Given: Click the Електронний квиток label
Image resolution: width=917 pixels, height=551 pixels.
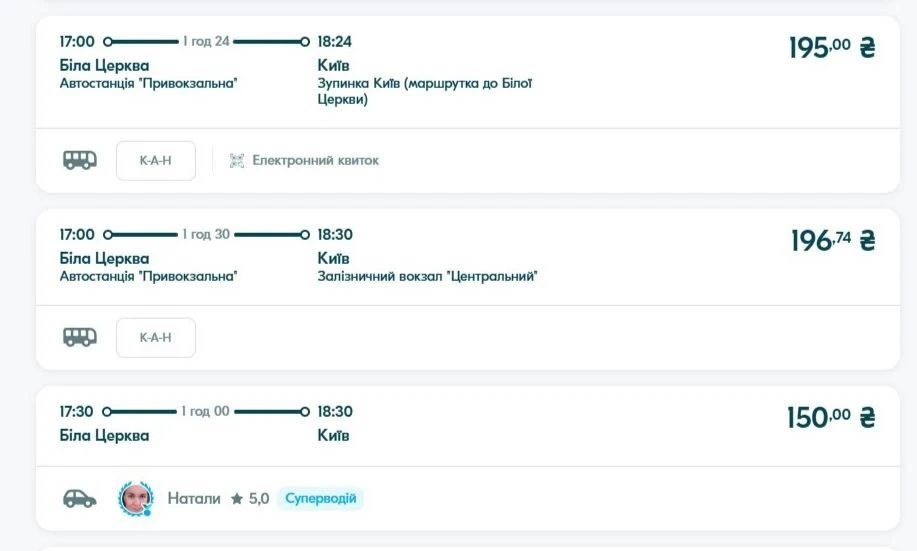Looking at the screenshot, I should (316, 160).
